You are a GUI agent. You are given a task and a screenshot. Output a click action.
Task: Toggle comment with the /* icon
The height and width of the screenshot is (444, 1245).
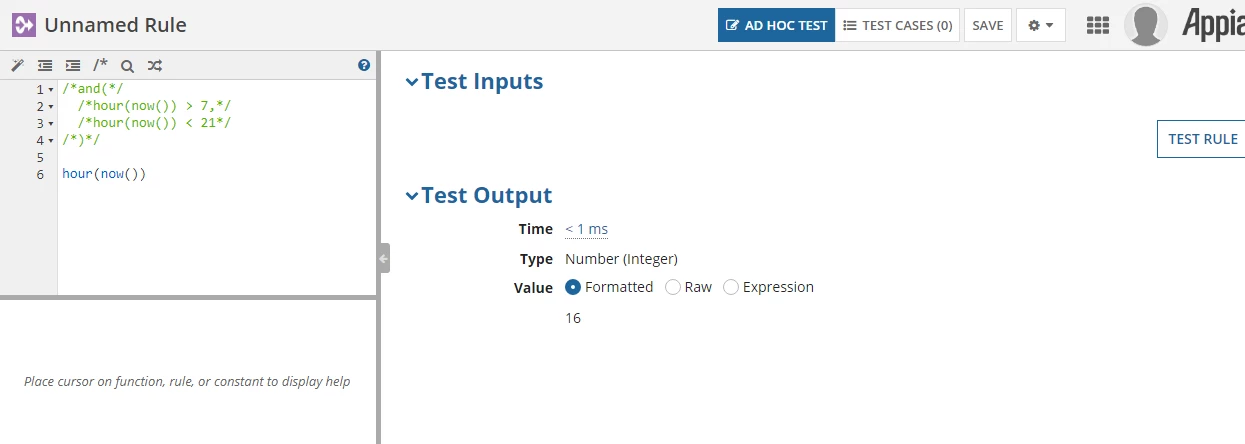100,65
